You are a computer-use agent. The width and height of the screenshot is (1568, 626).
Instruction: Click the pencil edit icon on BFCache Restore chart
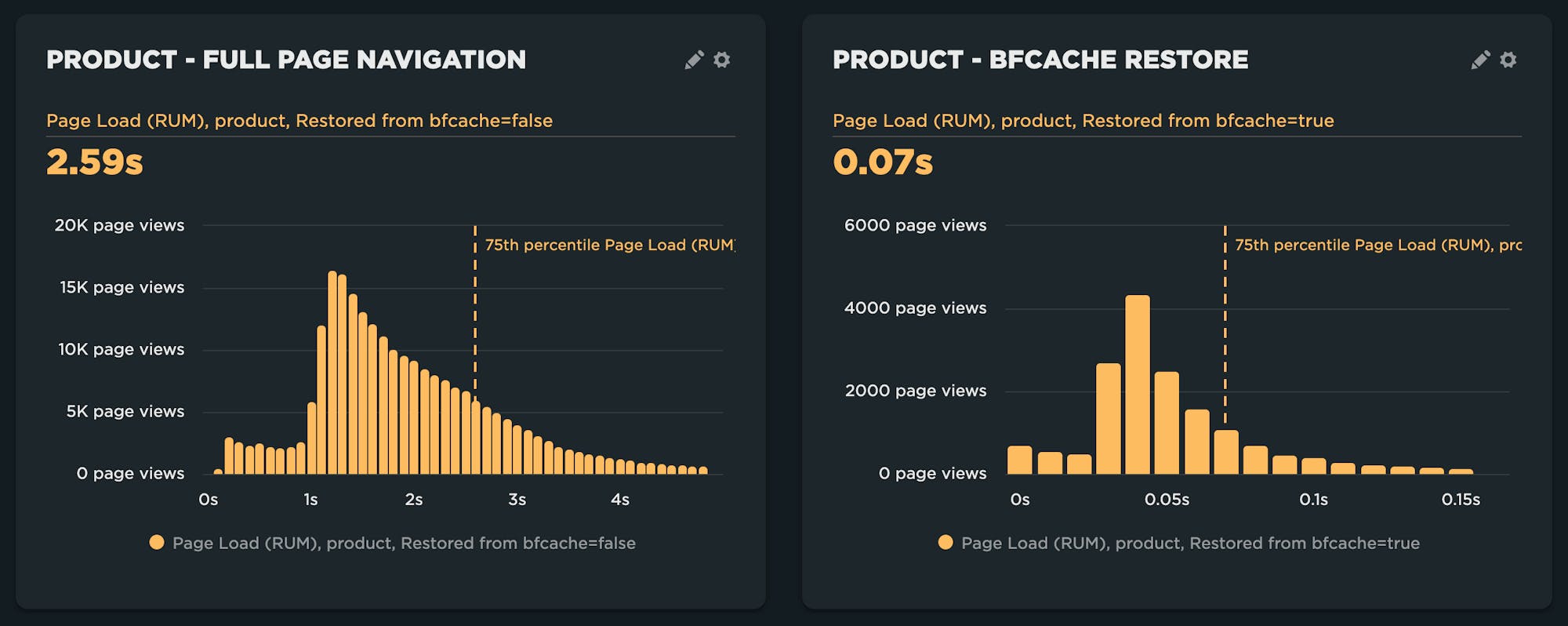click(x=1480, y=60)
